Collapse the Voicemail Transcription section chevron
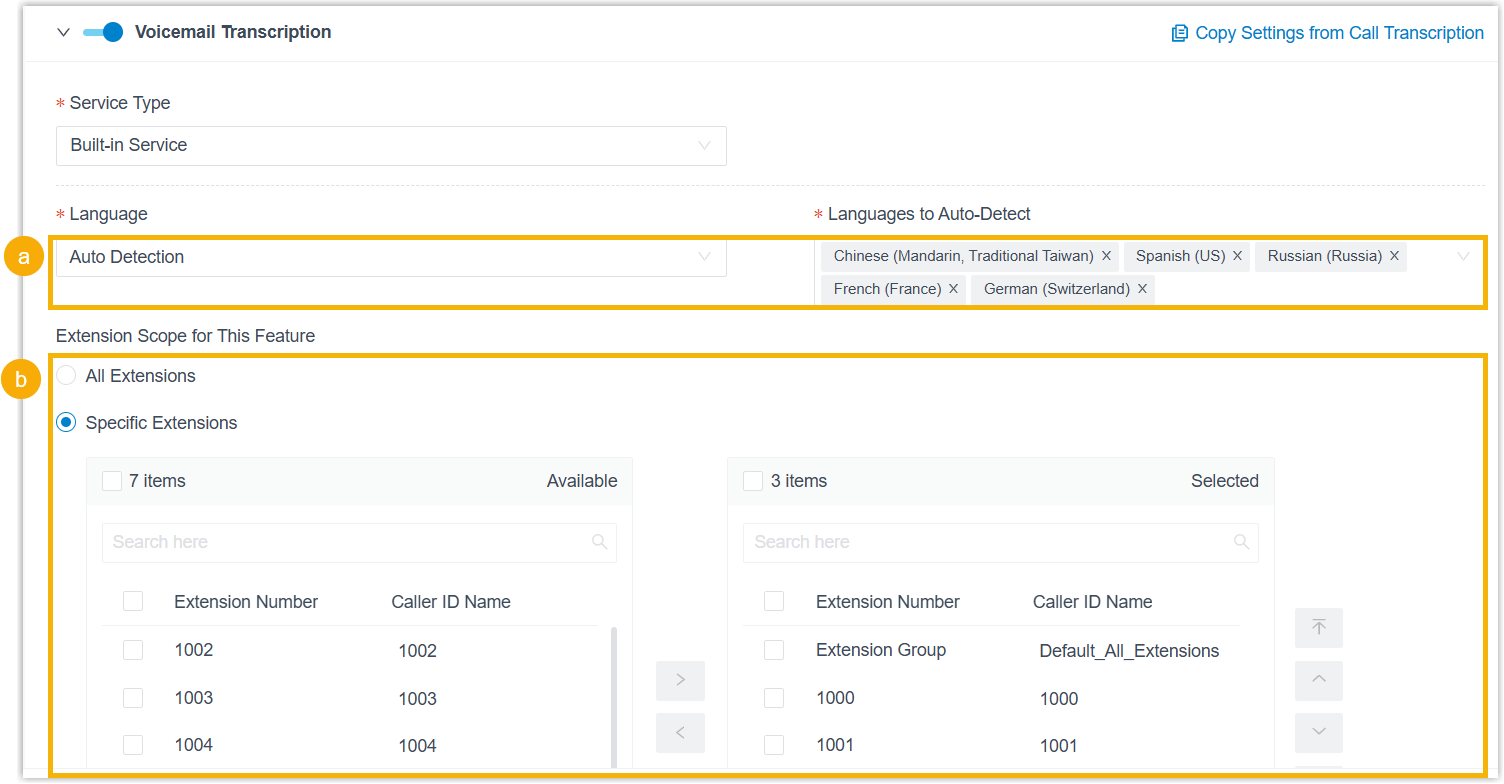Screen dimensions: 1504x784 tap(64, 32)
